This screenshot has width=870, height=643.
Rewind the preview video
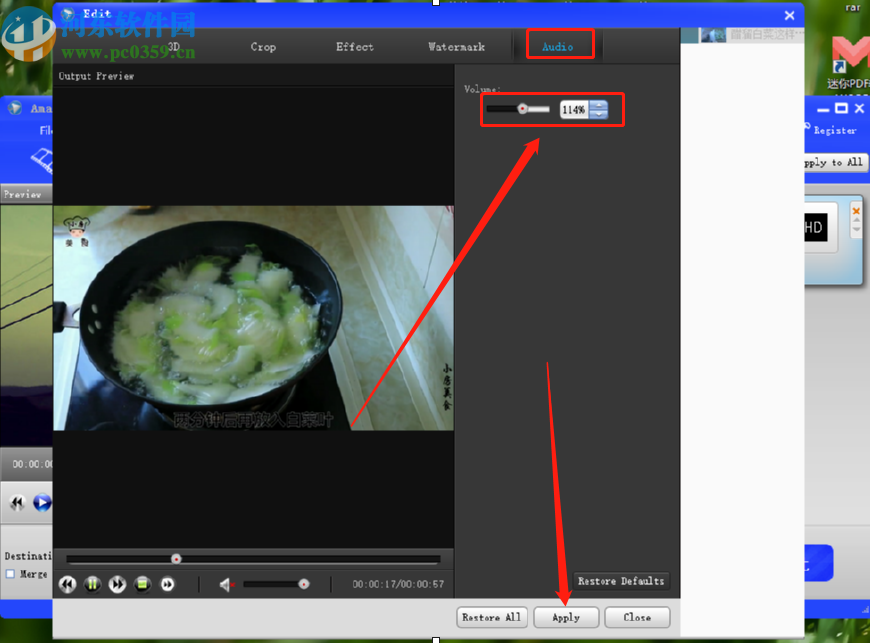67,584
